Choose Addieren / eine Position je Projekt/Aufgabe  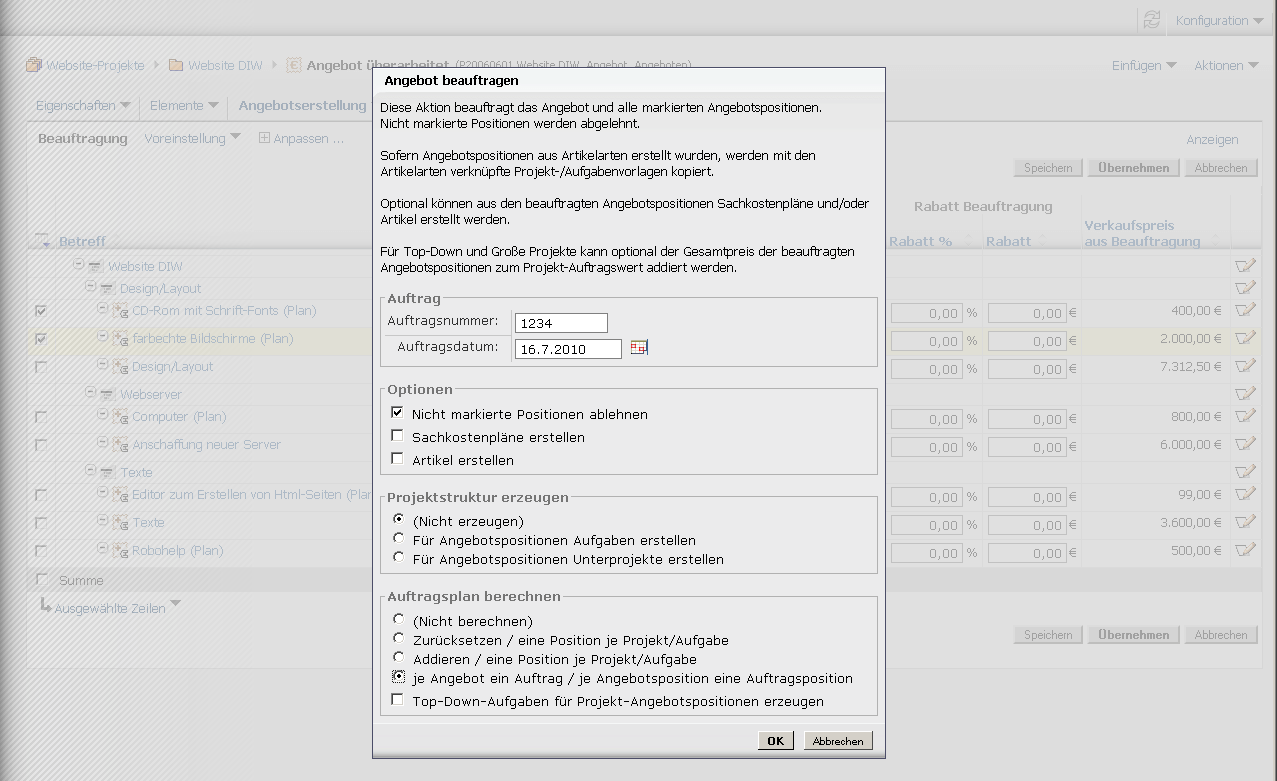[399, 658]
